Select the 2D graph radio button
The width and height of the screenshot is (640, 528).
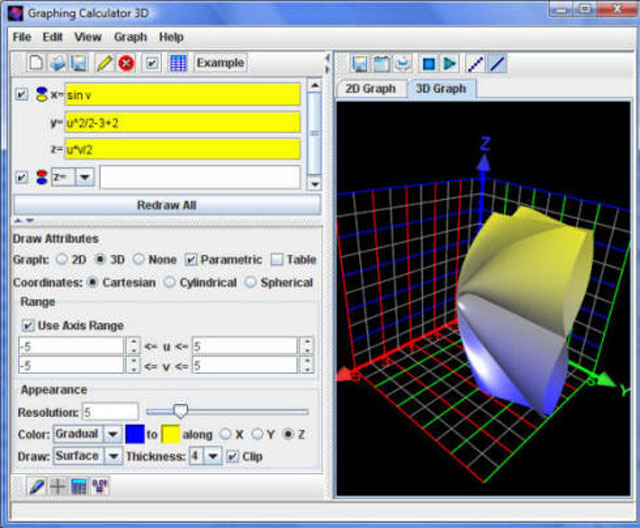(x=62, y=259)
